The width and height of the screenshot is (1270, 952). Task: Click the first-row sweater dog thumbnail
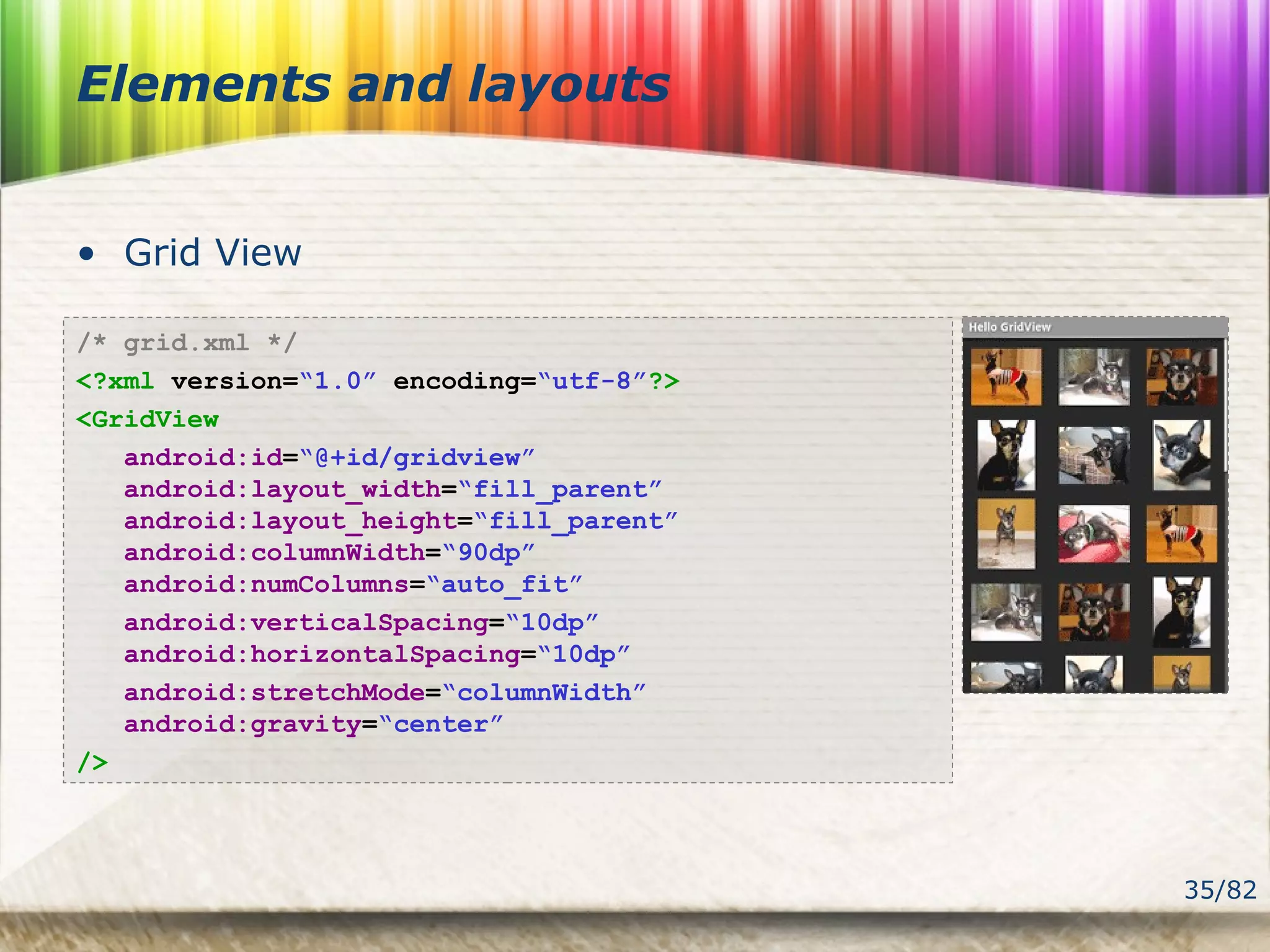point(1006,377)
